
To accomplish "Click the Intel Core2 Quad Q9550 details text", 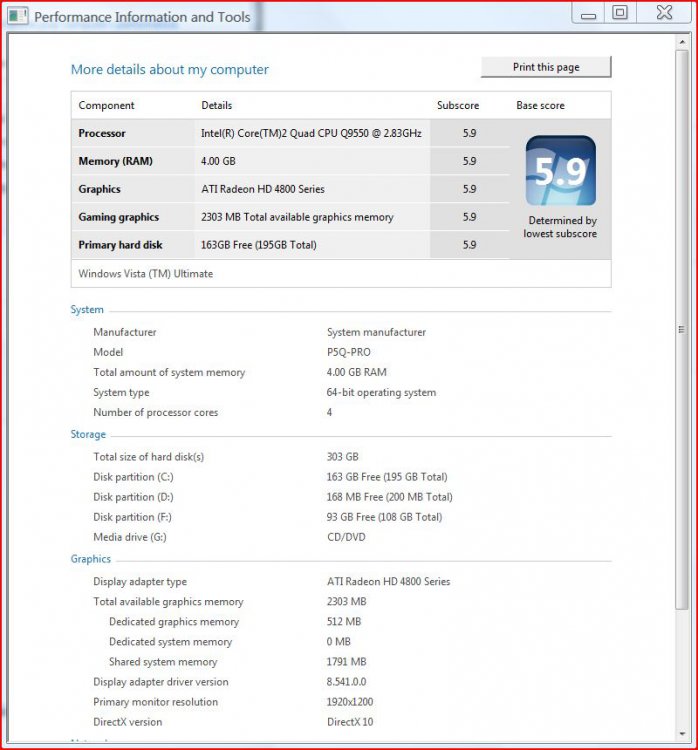I will [311, 133].
